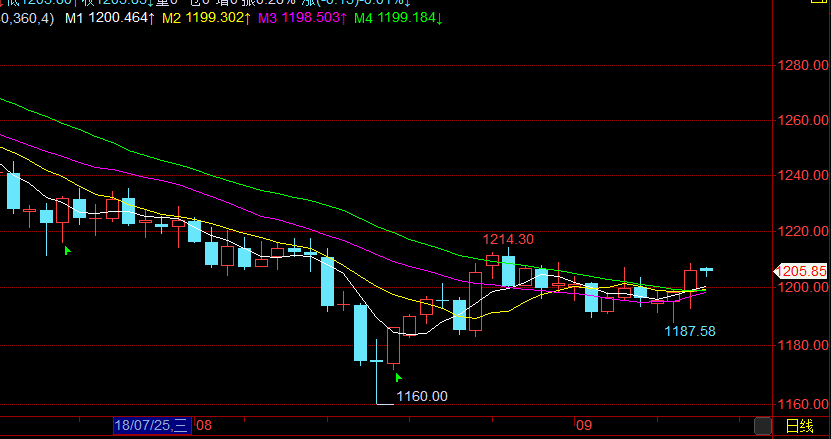This screenshot has width=831, height=439.
Task: Select the magenta M3 1198.503 indicator label
Action: pyautogui.click(x=302, y=18)
